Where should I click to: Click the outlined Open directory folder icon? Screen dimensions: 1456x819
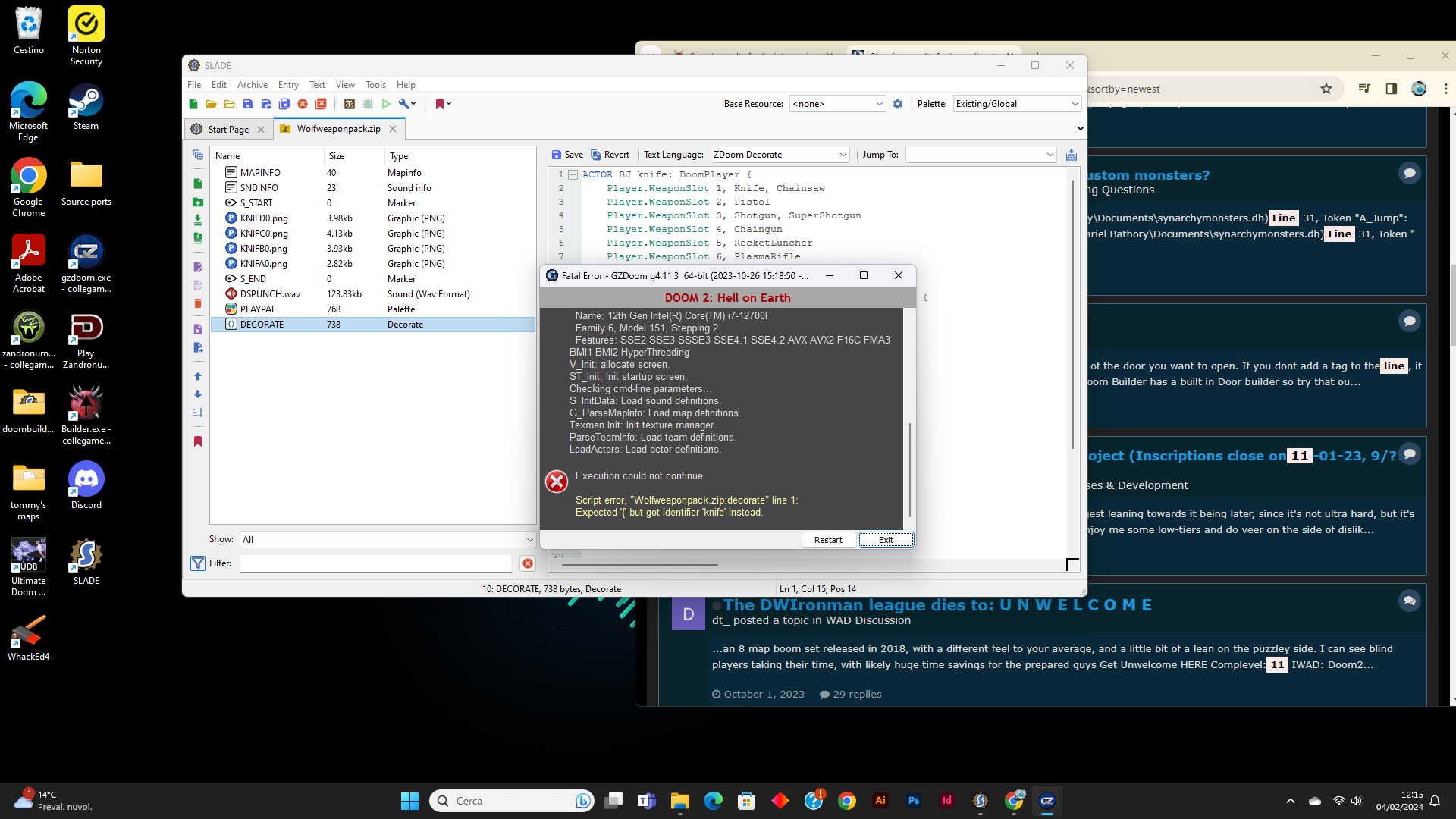click(x=230, y=104)
